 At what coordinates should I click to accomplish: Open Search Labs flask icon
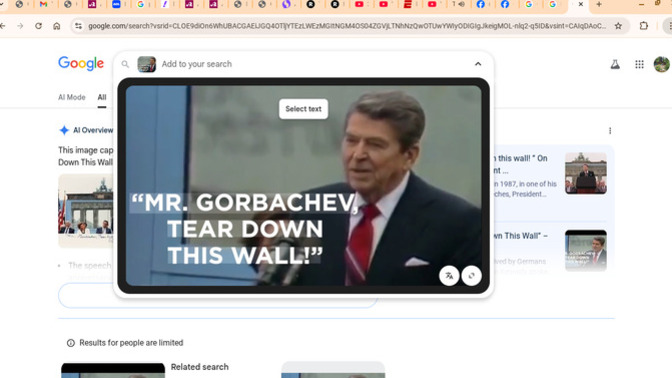point(615,64)
